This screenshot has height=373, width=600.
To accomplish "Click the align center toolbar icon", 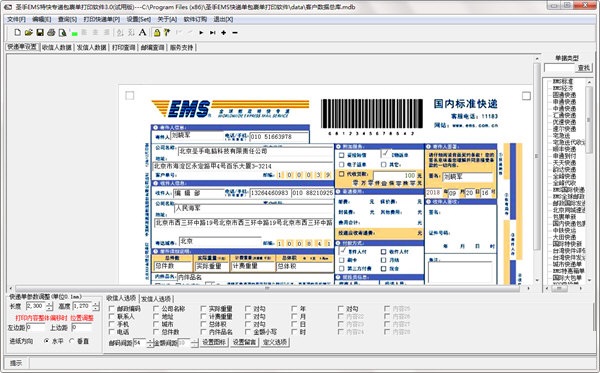I will pyautogui.click(x=96, y=33).
